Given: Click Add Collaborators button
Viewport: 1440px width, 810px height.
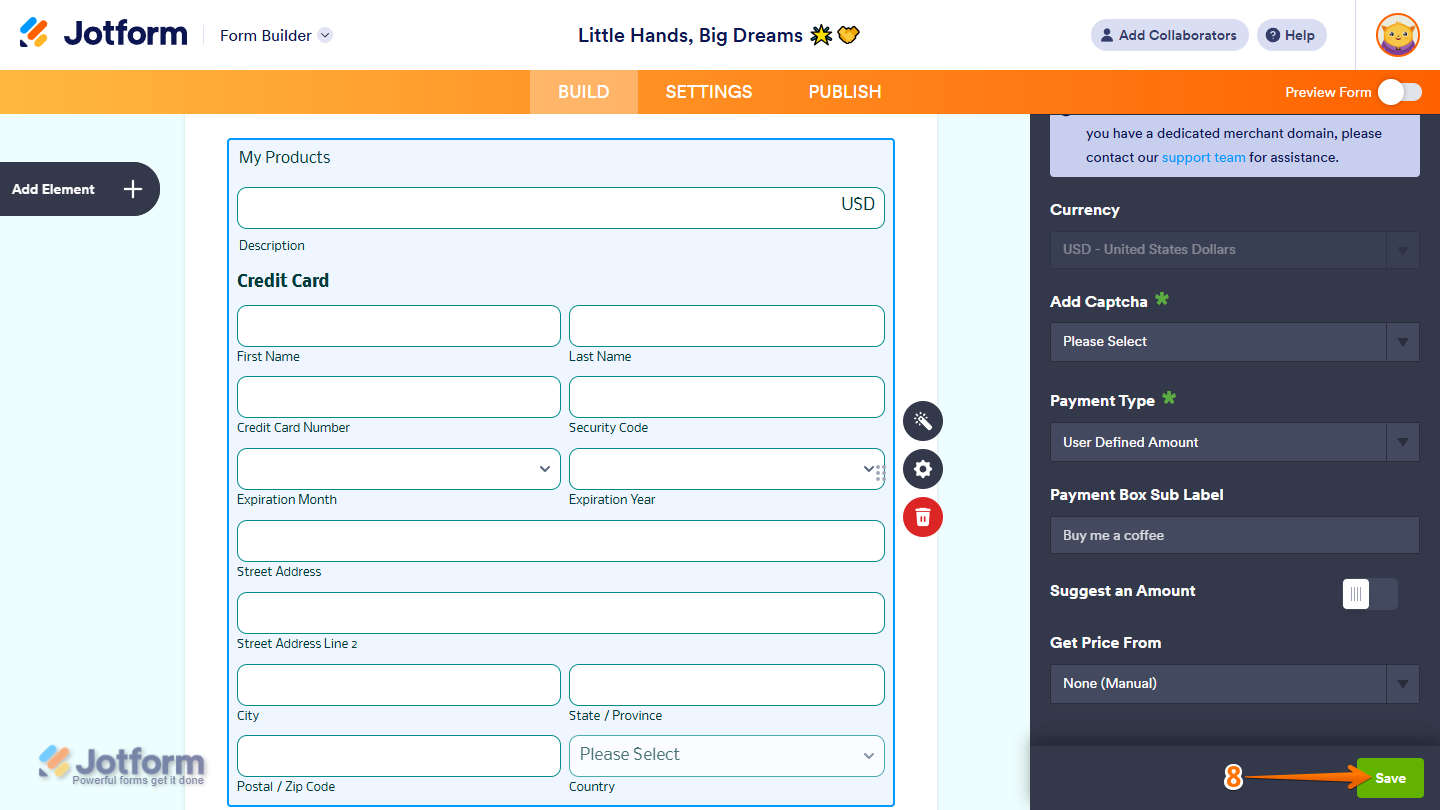Looking at the screenshot, I should pyautogui.click(x=1169, y=35).
